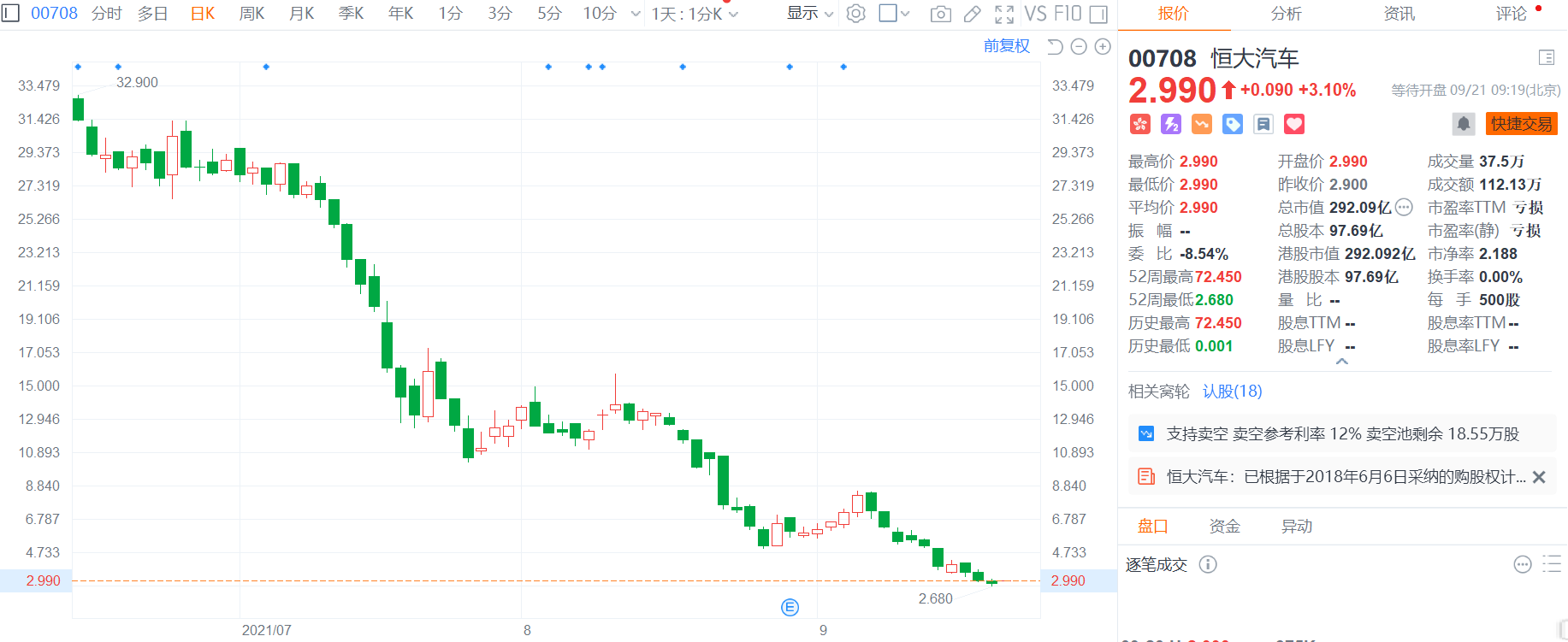
Task: Open the 认股(18) warrants link
Action: click(1232, 392)
